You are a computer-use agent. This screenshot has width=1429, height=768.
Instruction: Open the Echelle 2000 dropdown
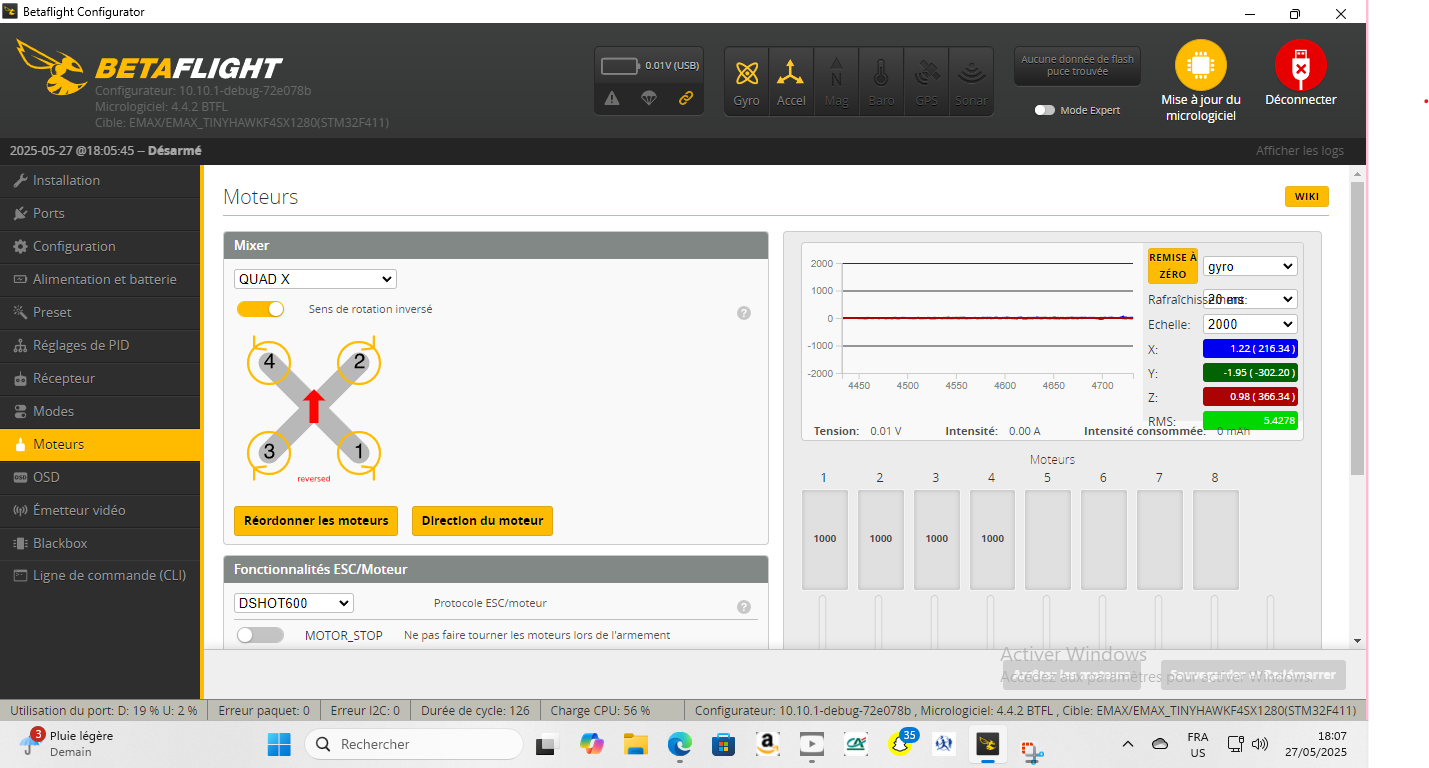[1249, 324]
